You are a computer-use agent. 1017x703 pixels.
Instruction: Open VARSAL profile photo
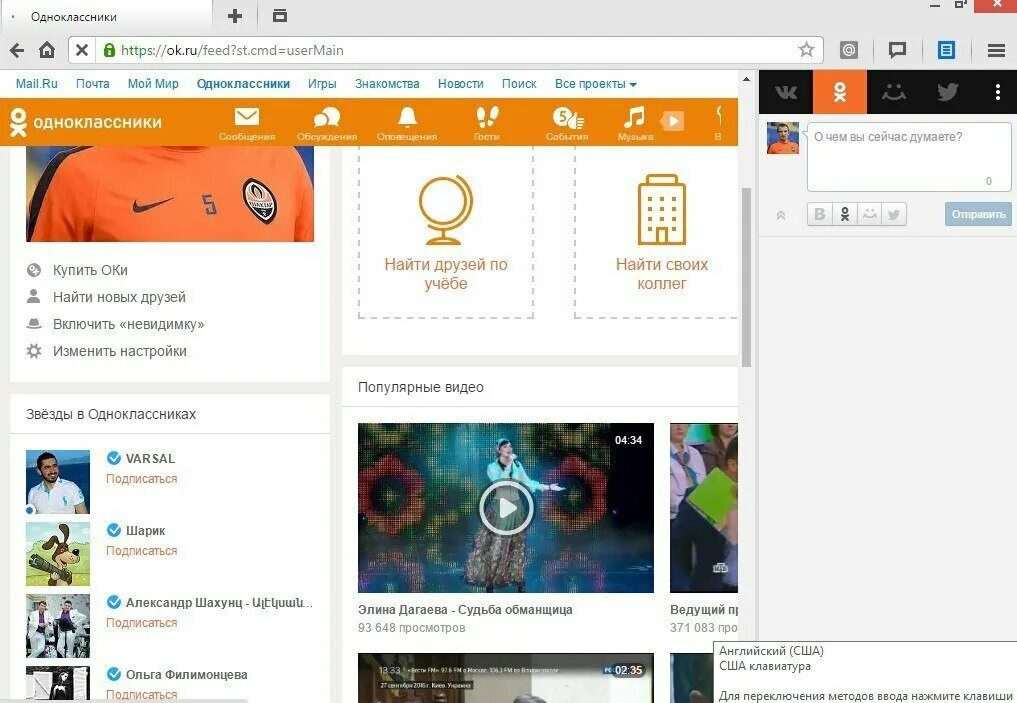[58, 482]
